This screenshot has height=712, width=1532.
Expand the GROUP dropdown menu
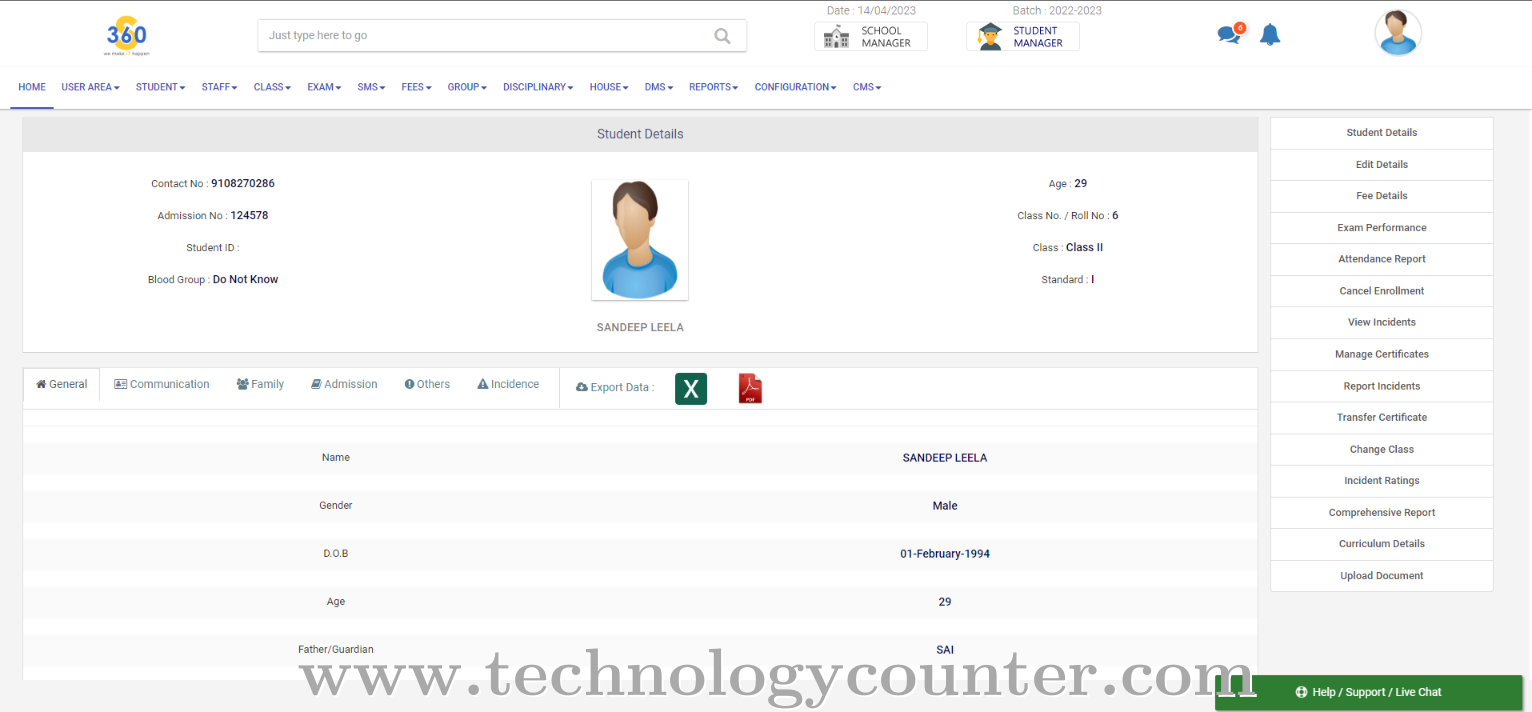click(x=467, y=87)
